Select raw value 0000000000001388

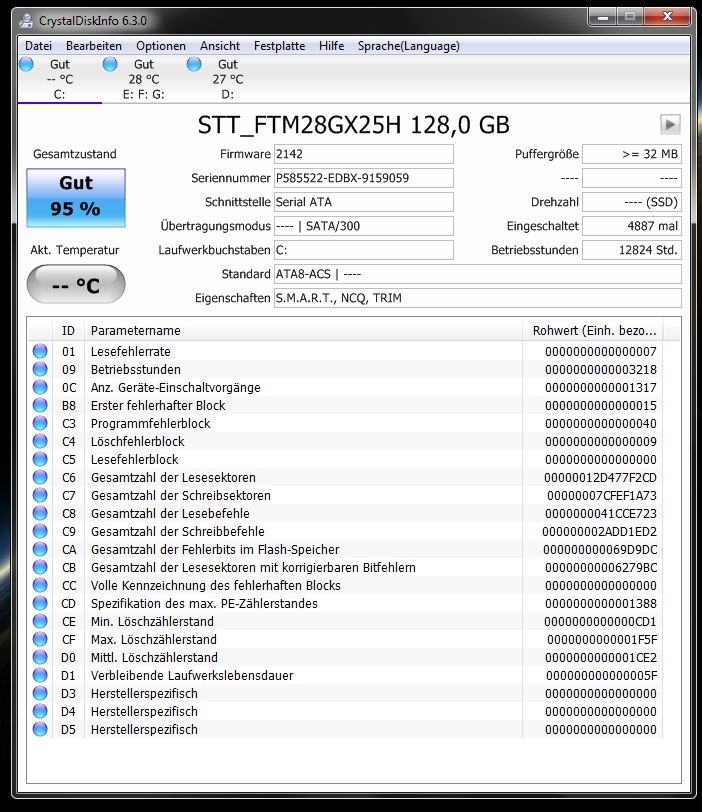click(x=601, y=604)
